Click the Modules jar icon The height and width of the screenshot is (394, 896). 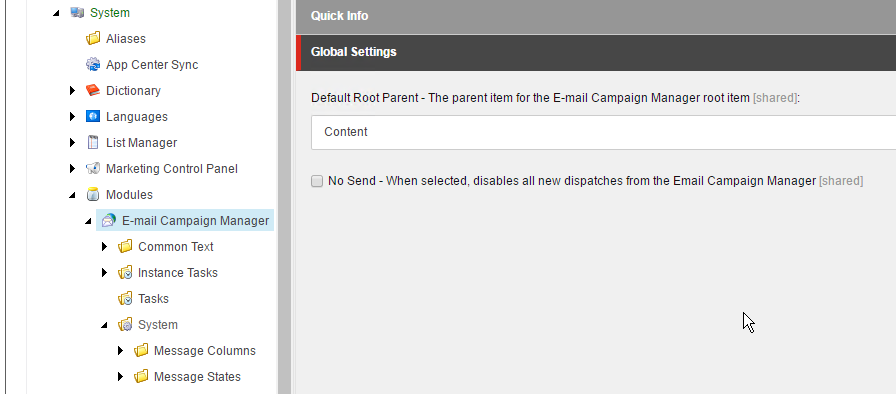tap(93, 195)
